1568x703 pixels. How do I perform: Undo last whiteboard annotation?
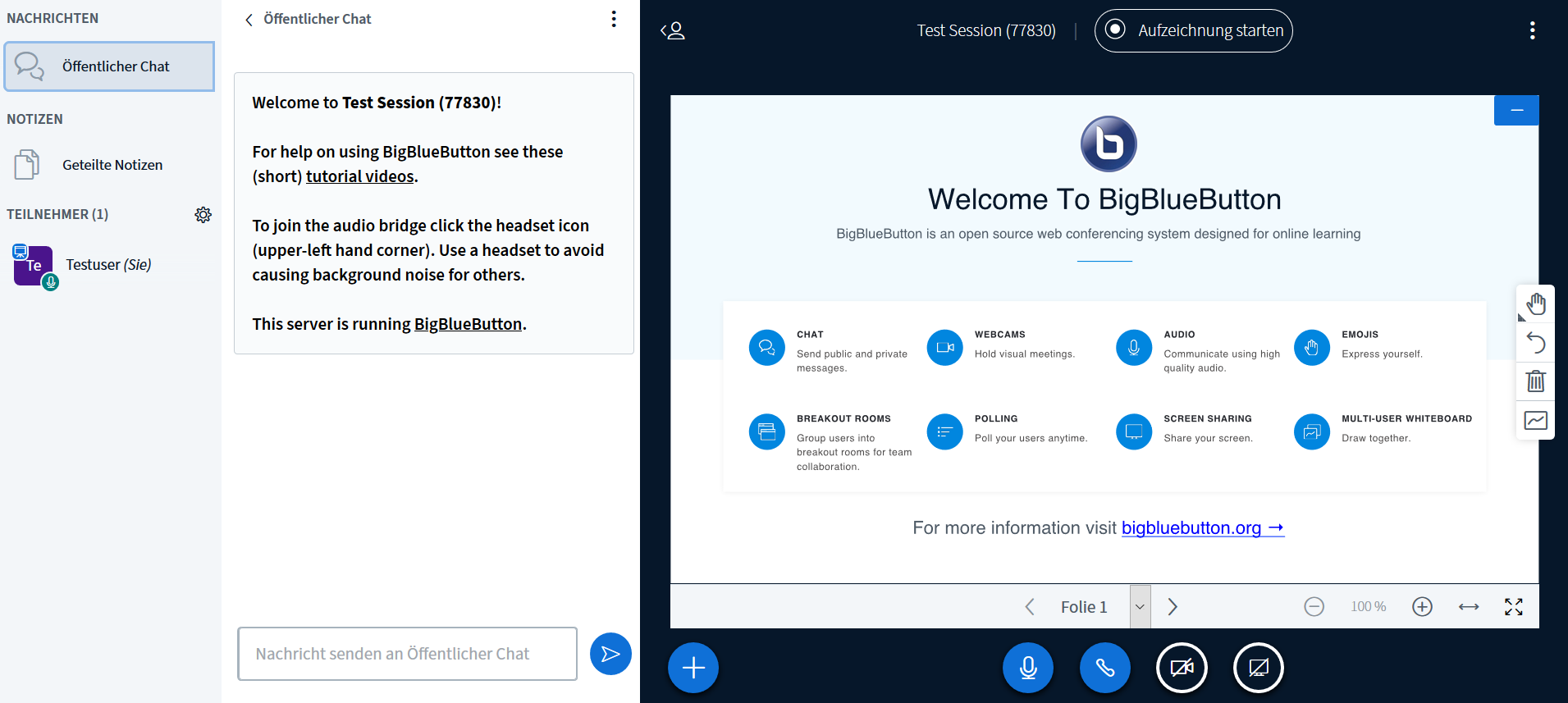point(1535,343)
